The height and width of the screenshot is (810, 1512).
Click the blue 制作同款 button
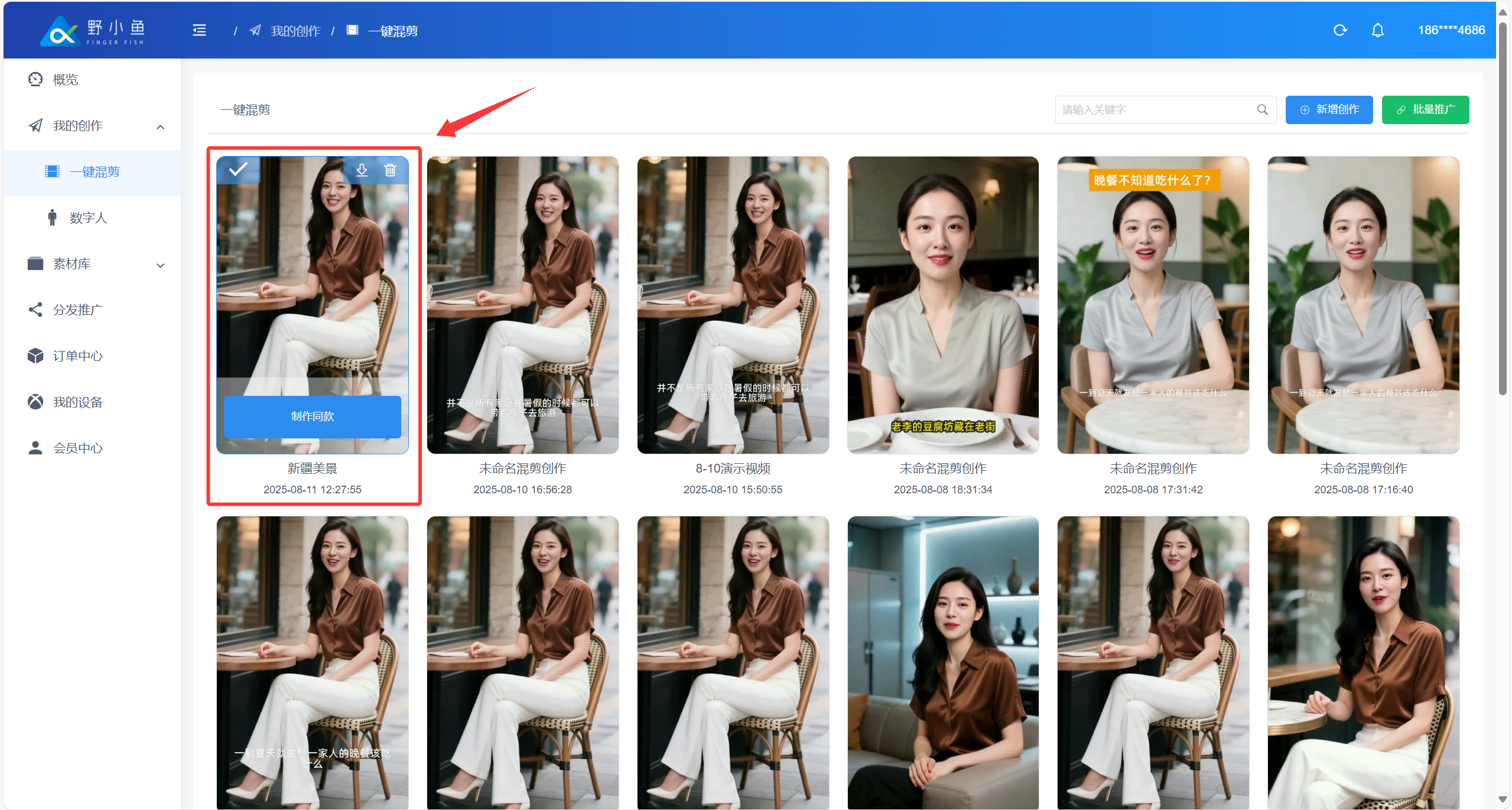click(312, 416)
